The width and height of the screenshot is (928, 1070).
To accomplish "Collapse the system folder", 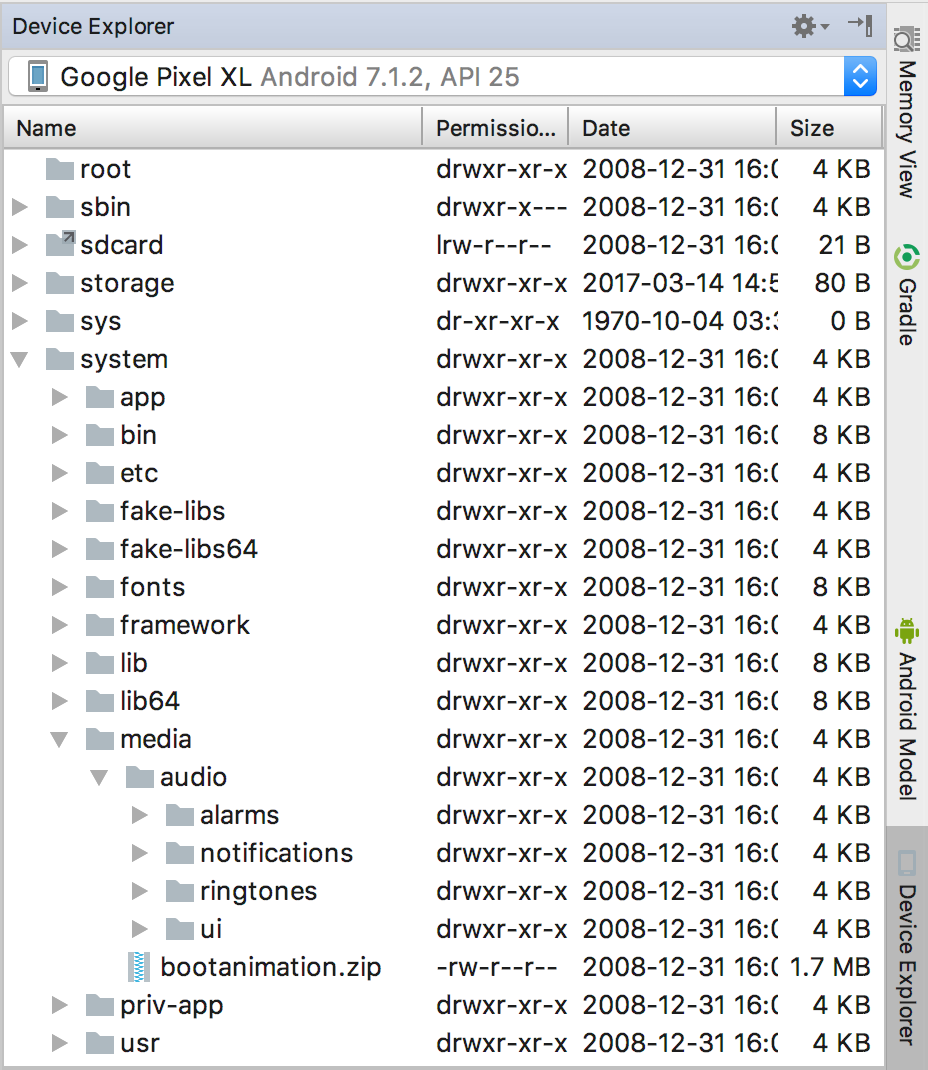I will click(20, 359).
